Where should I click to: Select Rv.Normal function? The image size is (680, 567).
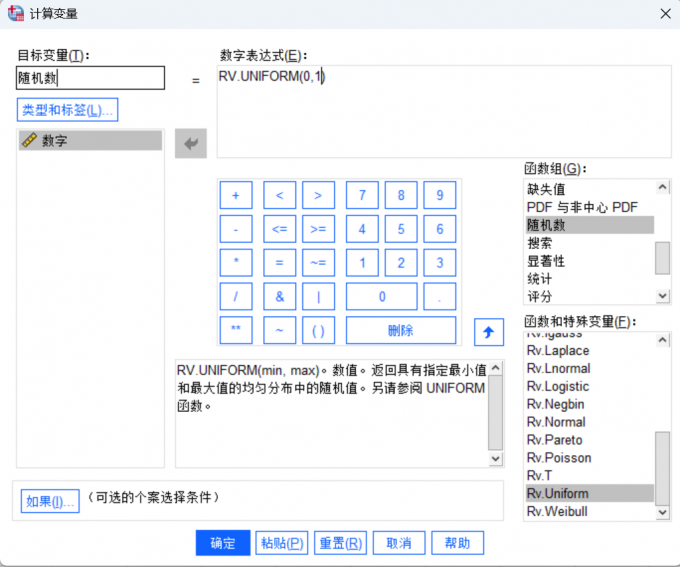(x=589, y=422)
